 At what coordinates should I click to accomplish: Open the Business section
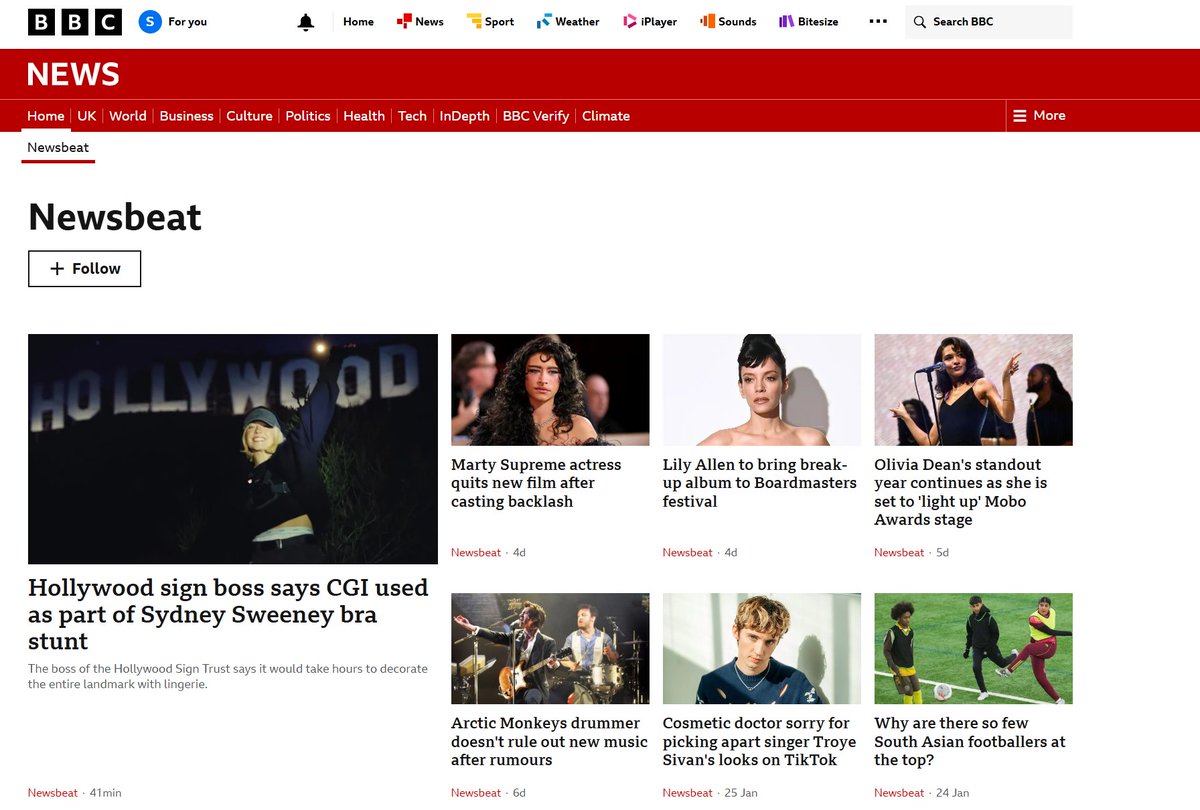(x=186, y=116)
